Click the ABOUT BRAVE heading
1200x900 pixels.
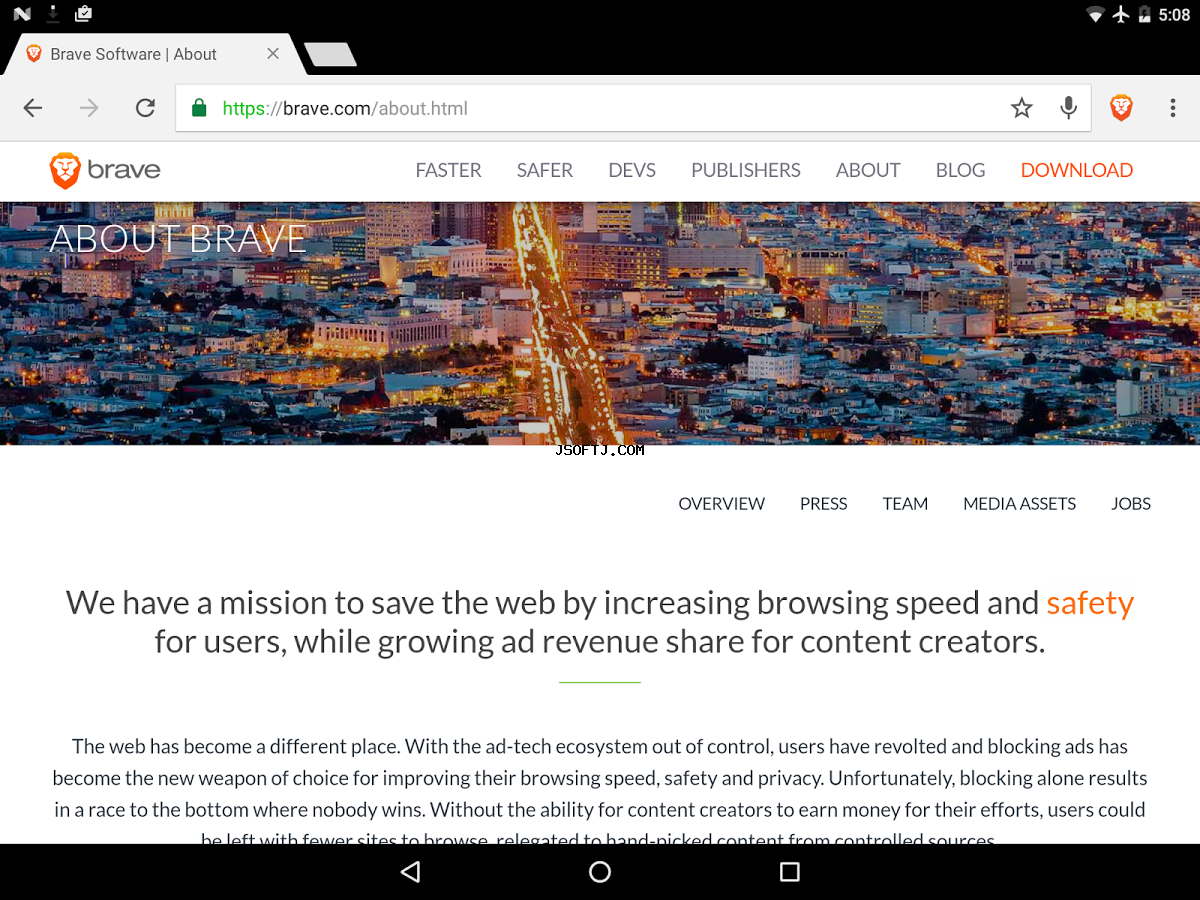pos(178,239)
